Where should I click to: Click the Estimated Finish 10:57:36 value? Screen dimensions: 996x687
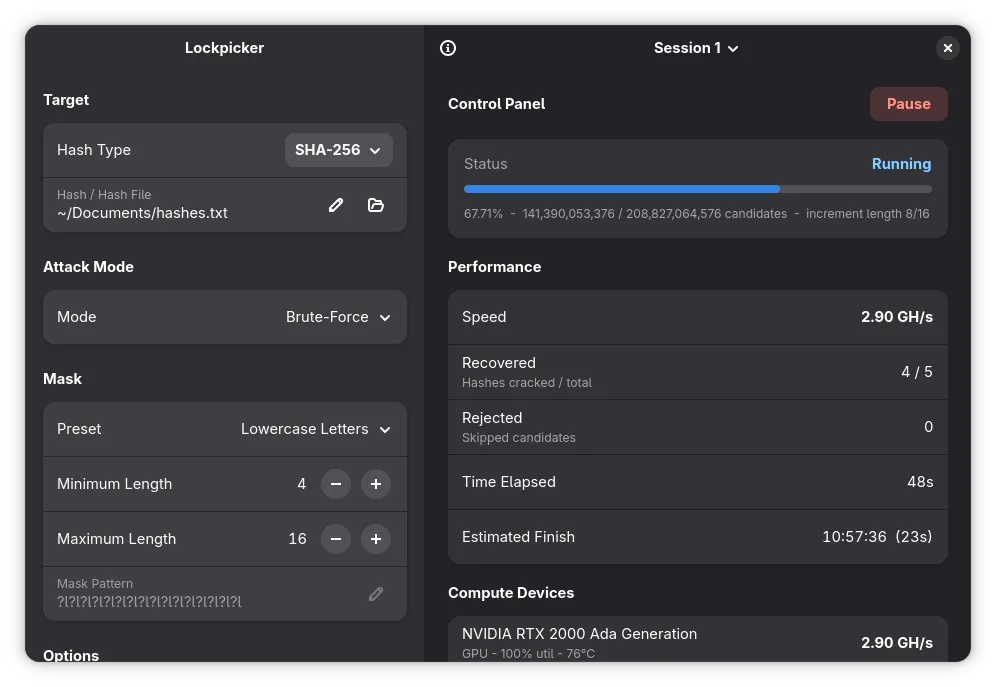(x=877, y=537)
